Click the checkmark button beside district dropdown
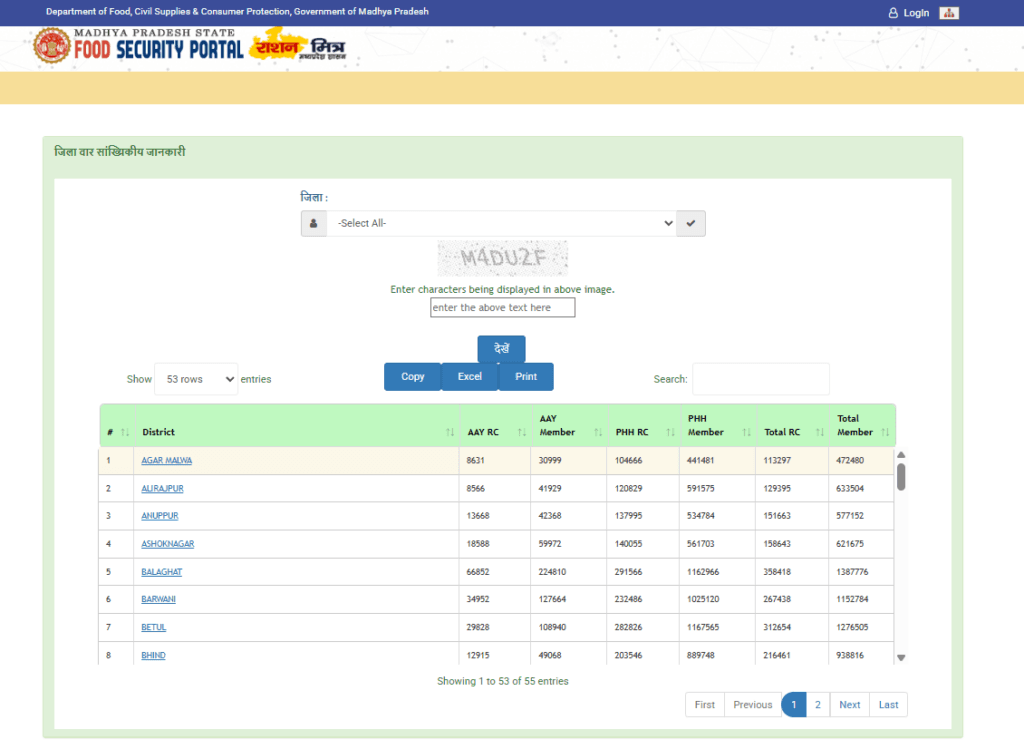Image resolution: width=1024 pixels, height=749 pixels. 690,223
